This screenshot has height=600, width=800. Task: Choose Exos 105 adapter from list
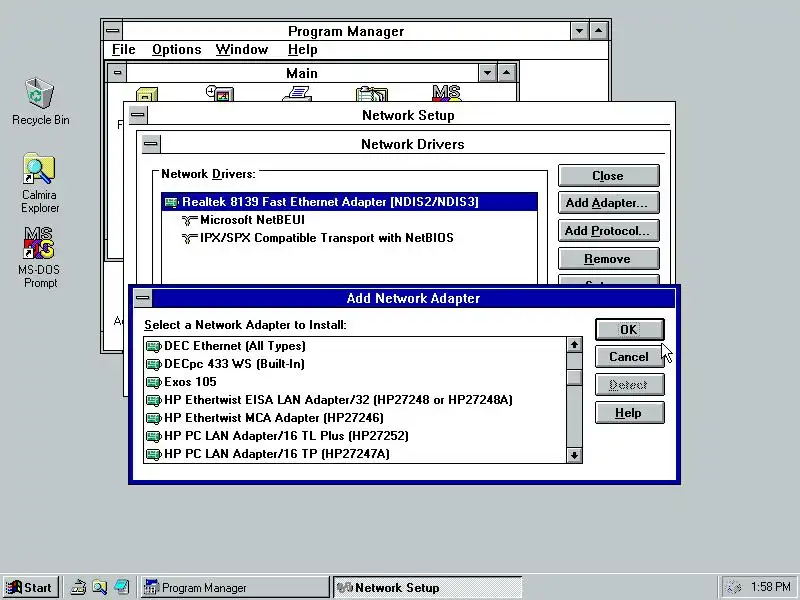355,382
